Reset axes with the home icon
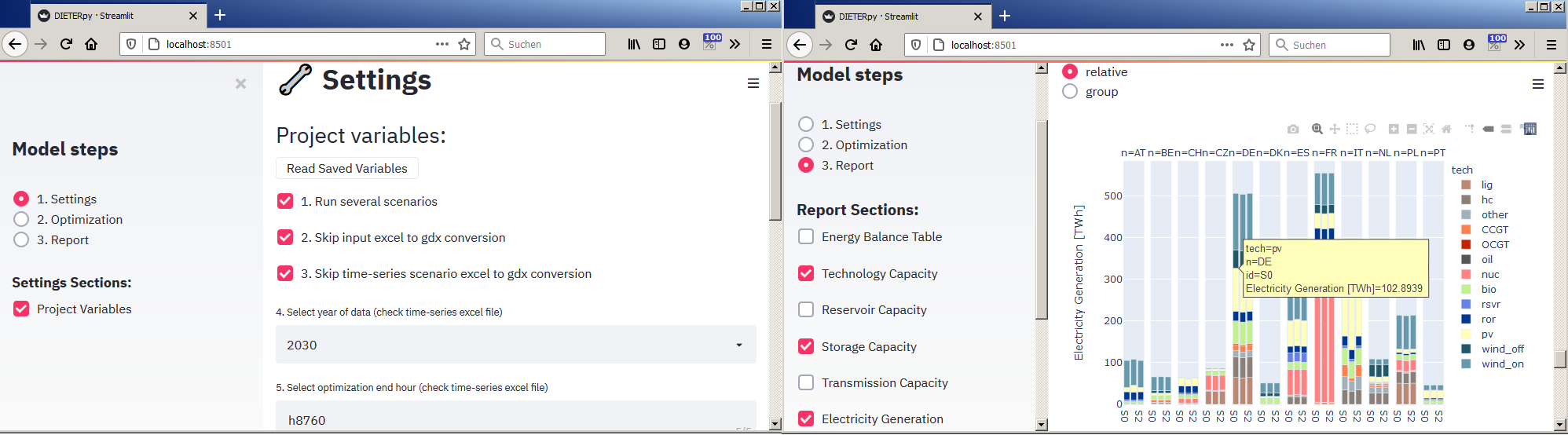Screen dimensions: 1568x435 1446,129
